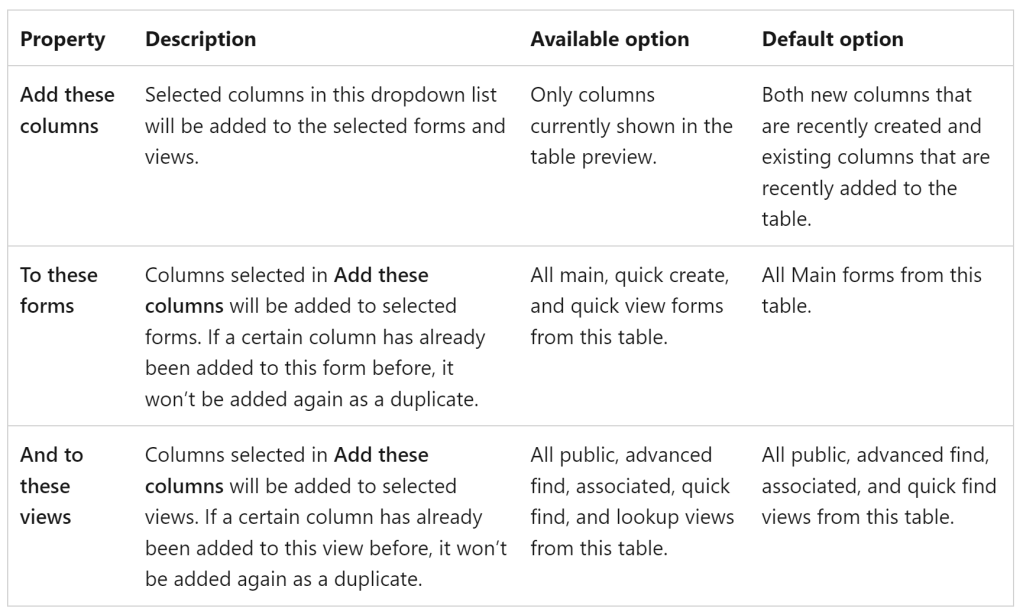The height and width of the screenshot is (612, 1023).
Task: Select 'All main, quick create' available option cell
Action: click(x=630, y=306)
